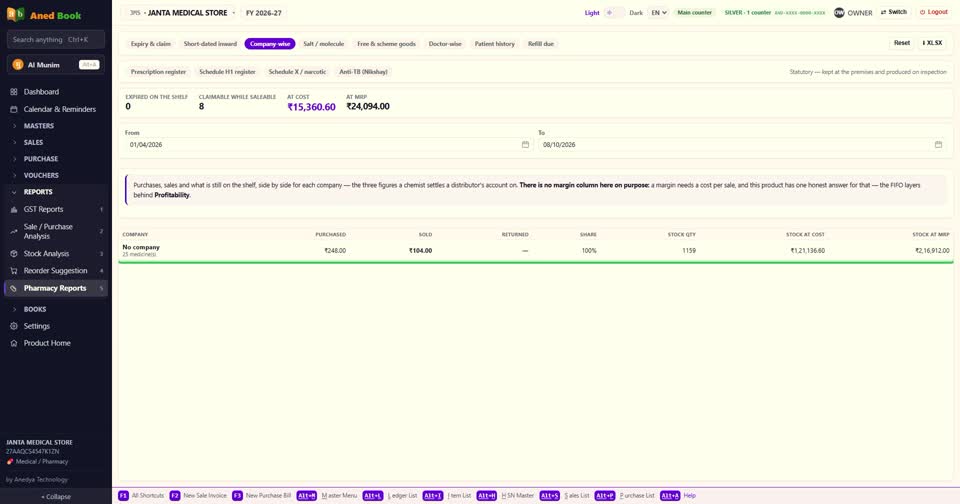Expand the BOOKS sidebar section
Viewport: 960px width, 504px height.
click(56, 309)
